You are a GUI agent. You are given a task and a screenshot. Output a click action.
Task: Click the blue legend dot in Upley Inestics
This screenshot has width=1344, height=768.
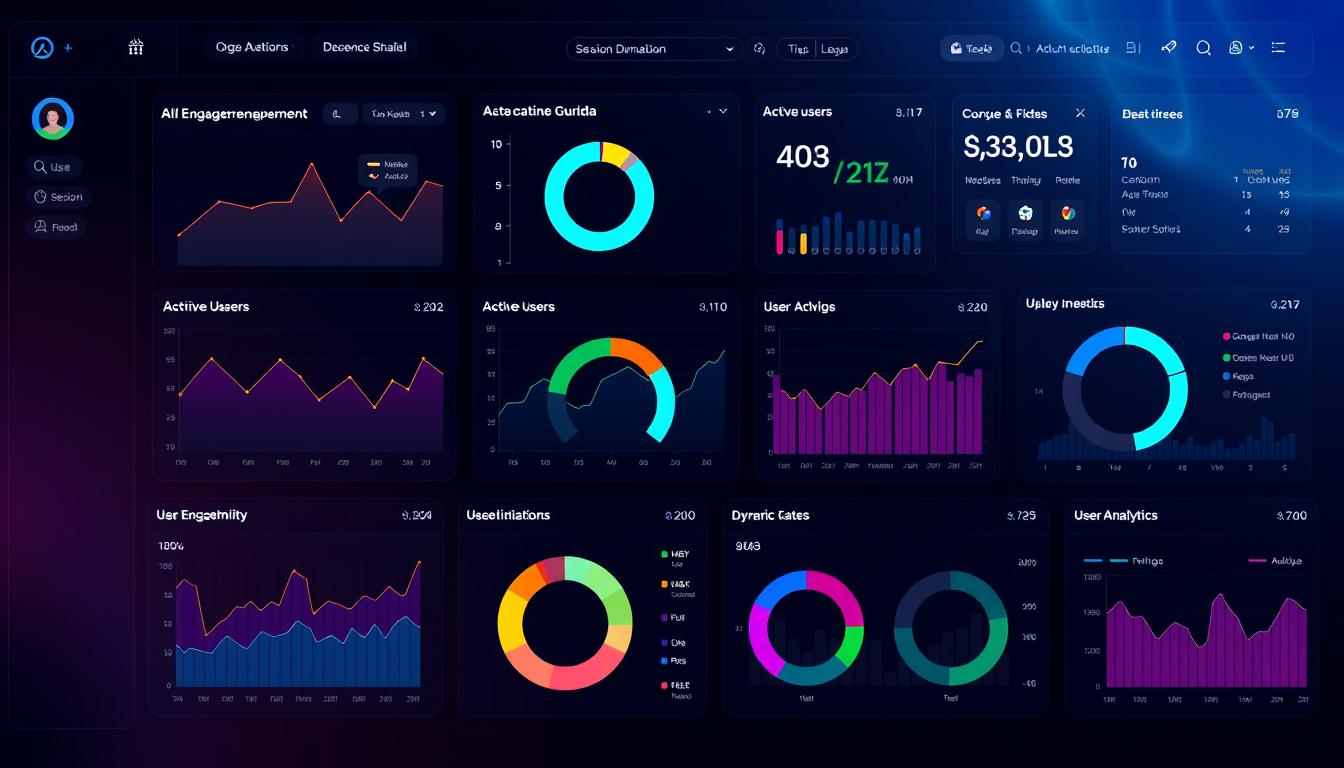(x=1227, y=376)
